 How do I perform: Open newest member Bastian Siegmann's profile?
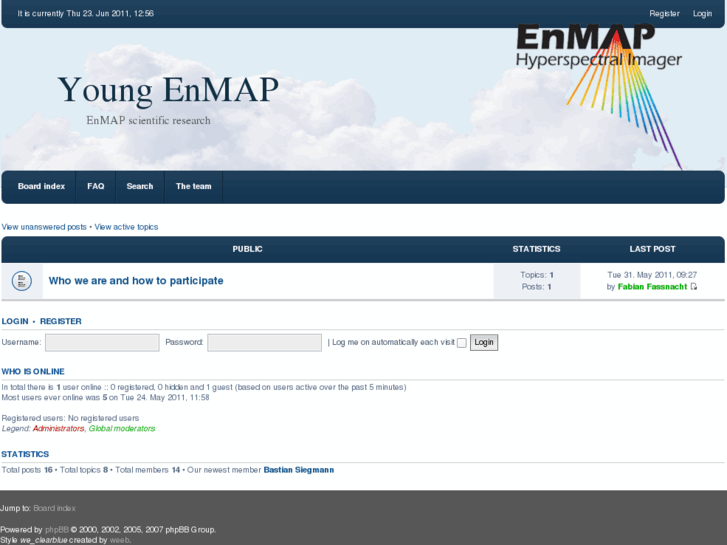click(299, 470)
